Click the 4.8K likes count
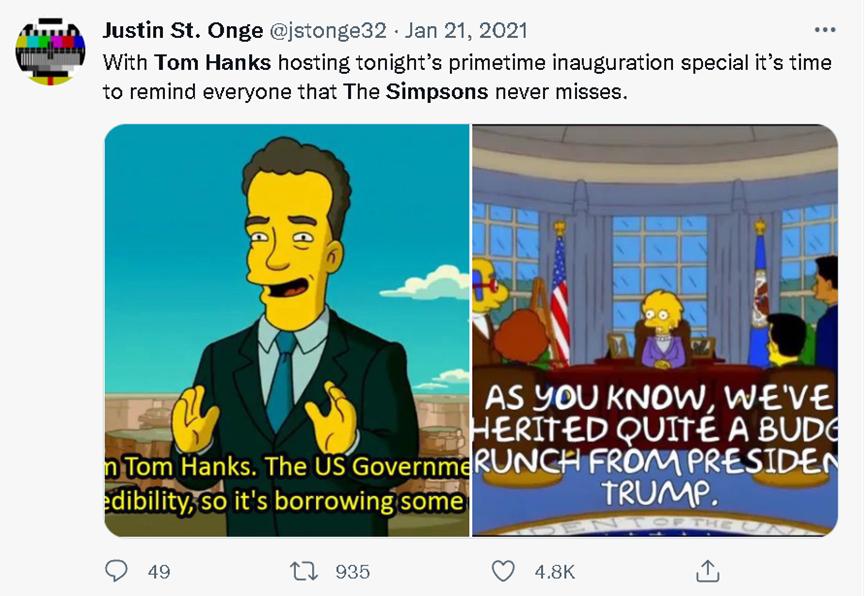The width and height of the screenshot is (865, 596). tap(554, 572)
